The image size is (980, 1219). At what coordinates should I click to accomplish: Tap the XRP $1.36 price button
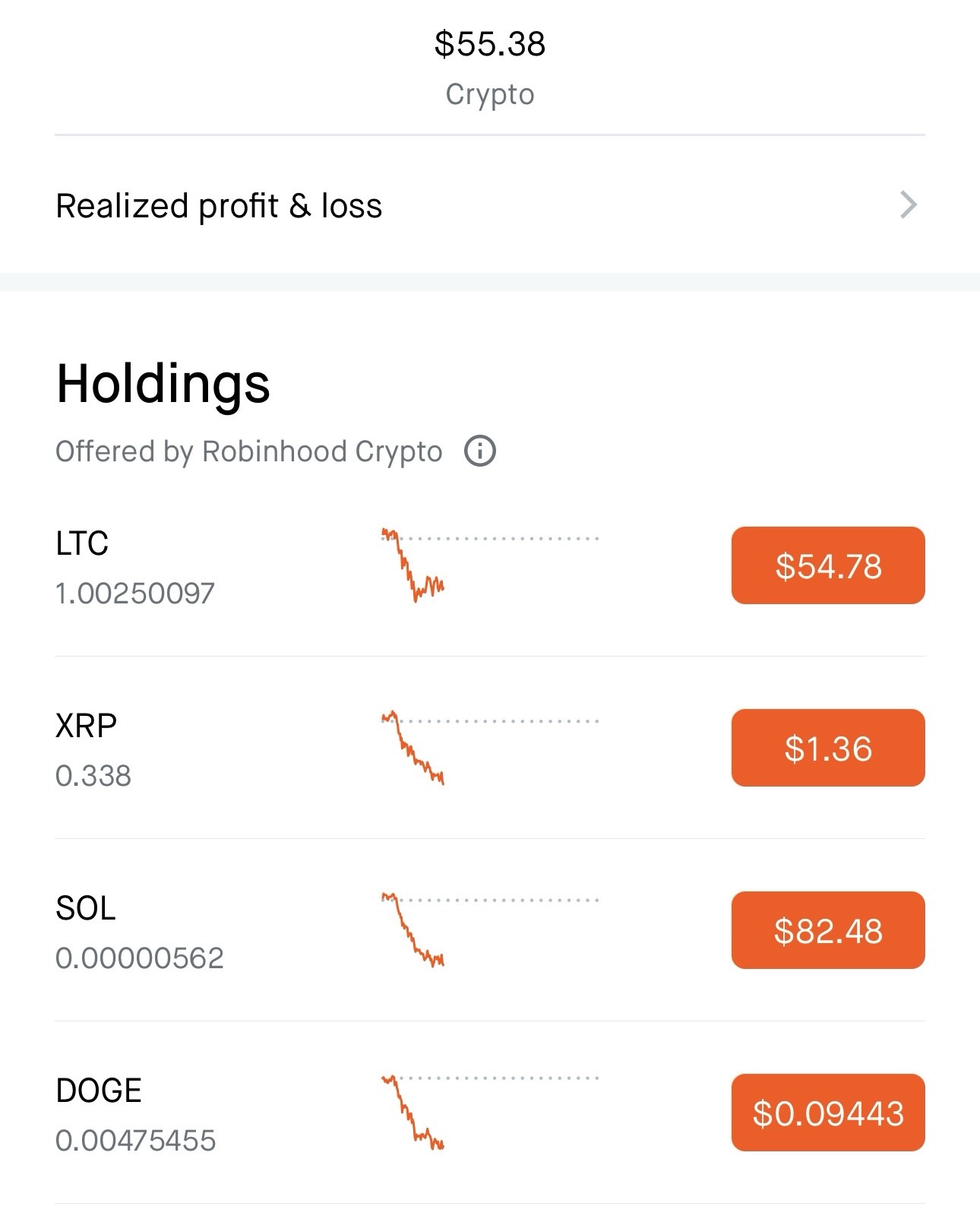point(828,749)
